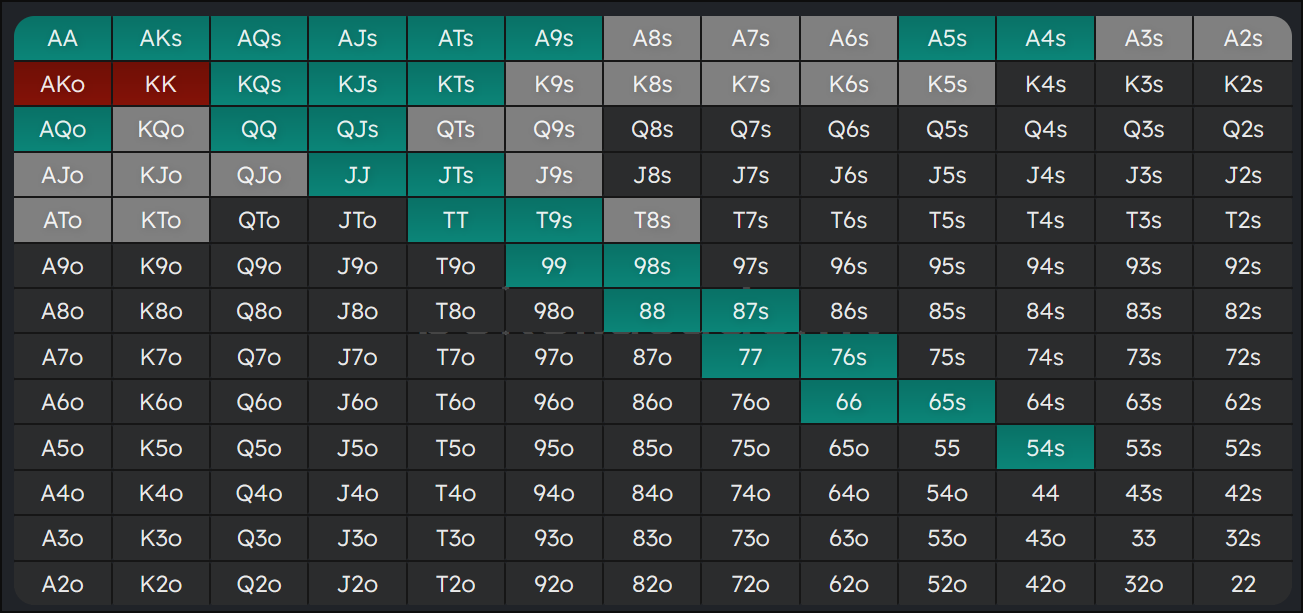Screen dimensions: 1303x613
Task: Select the gray T8s cell
Action: tap(652, 221)
